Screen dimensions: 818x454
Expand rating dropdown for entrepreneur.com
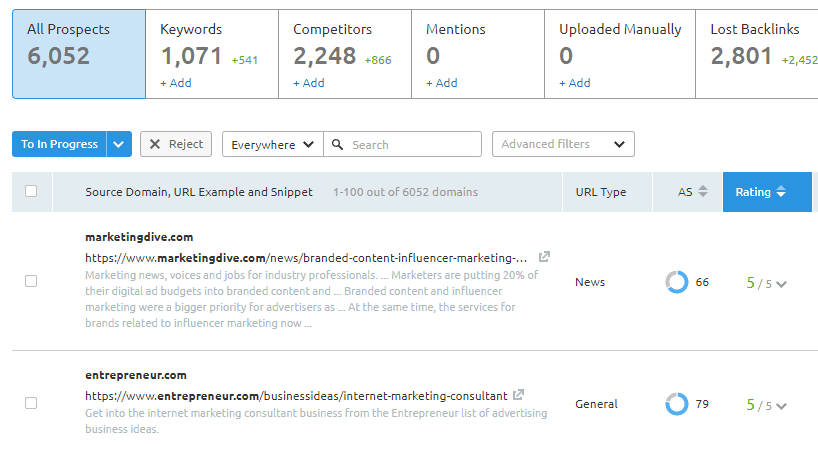781,406
